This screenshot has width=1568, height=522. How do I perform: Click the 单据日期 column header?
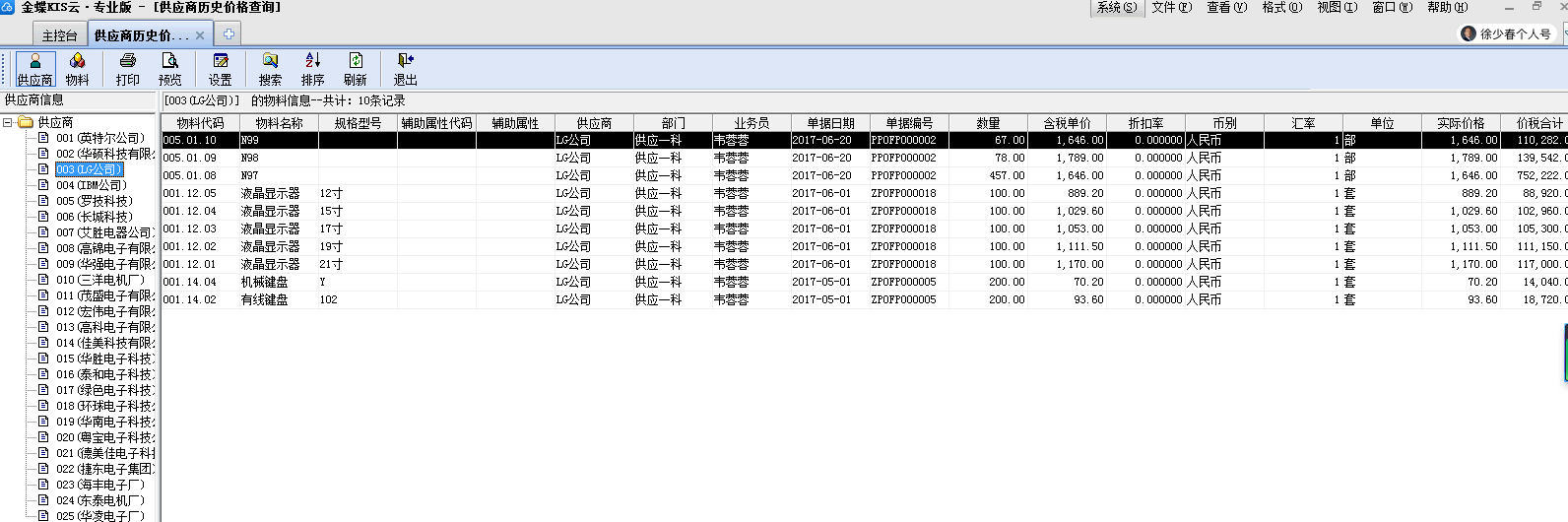pyautogui.click(x=831, y=123)
